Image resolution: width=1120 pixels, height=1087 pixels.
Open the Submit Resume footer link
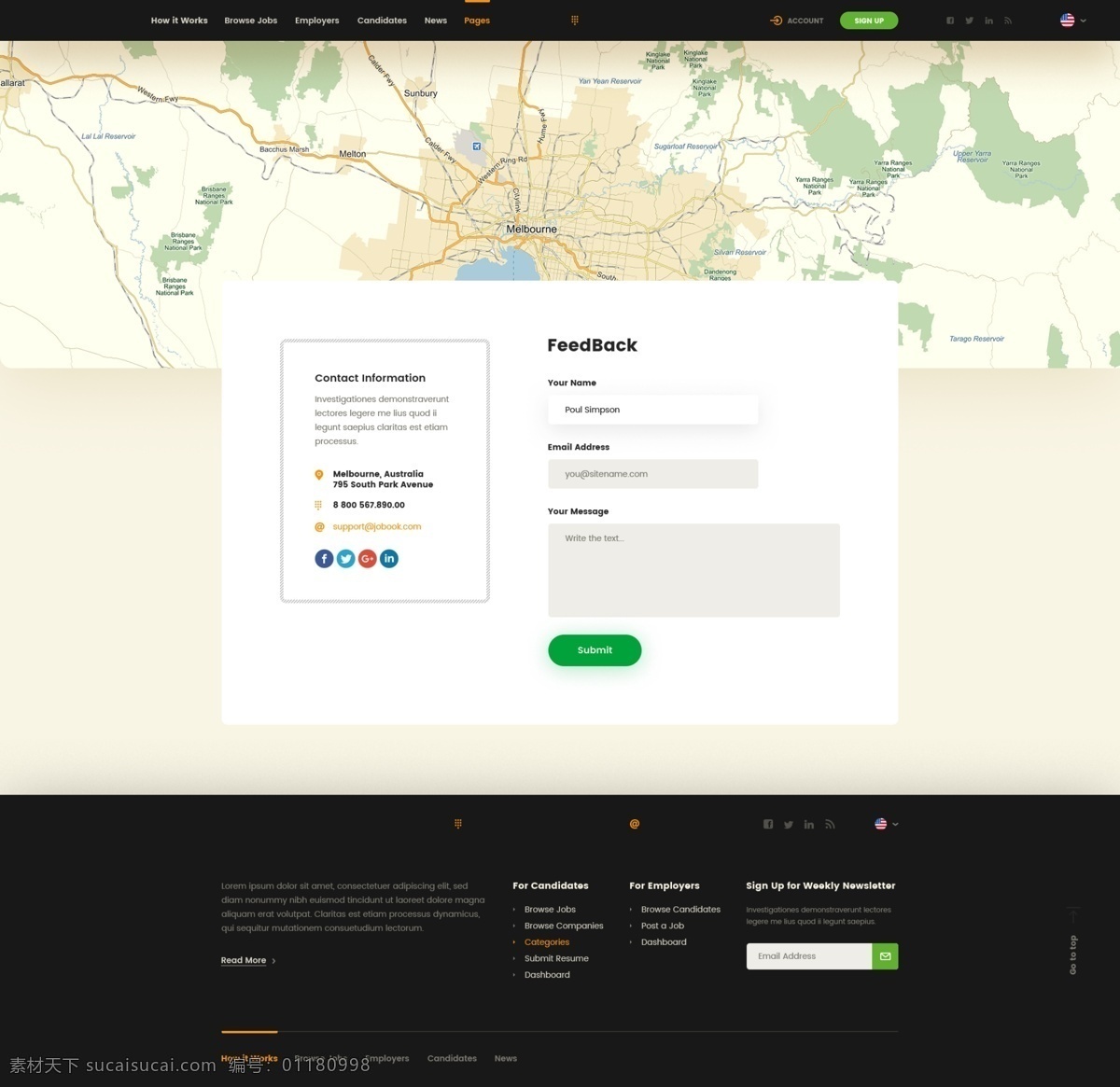pyautogui.click(x=556, y=959)
